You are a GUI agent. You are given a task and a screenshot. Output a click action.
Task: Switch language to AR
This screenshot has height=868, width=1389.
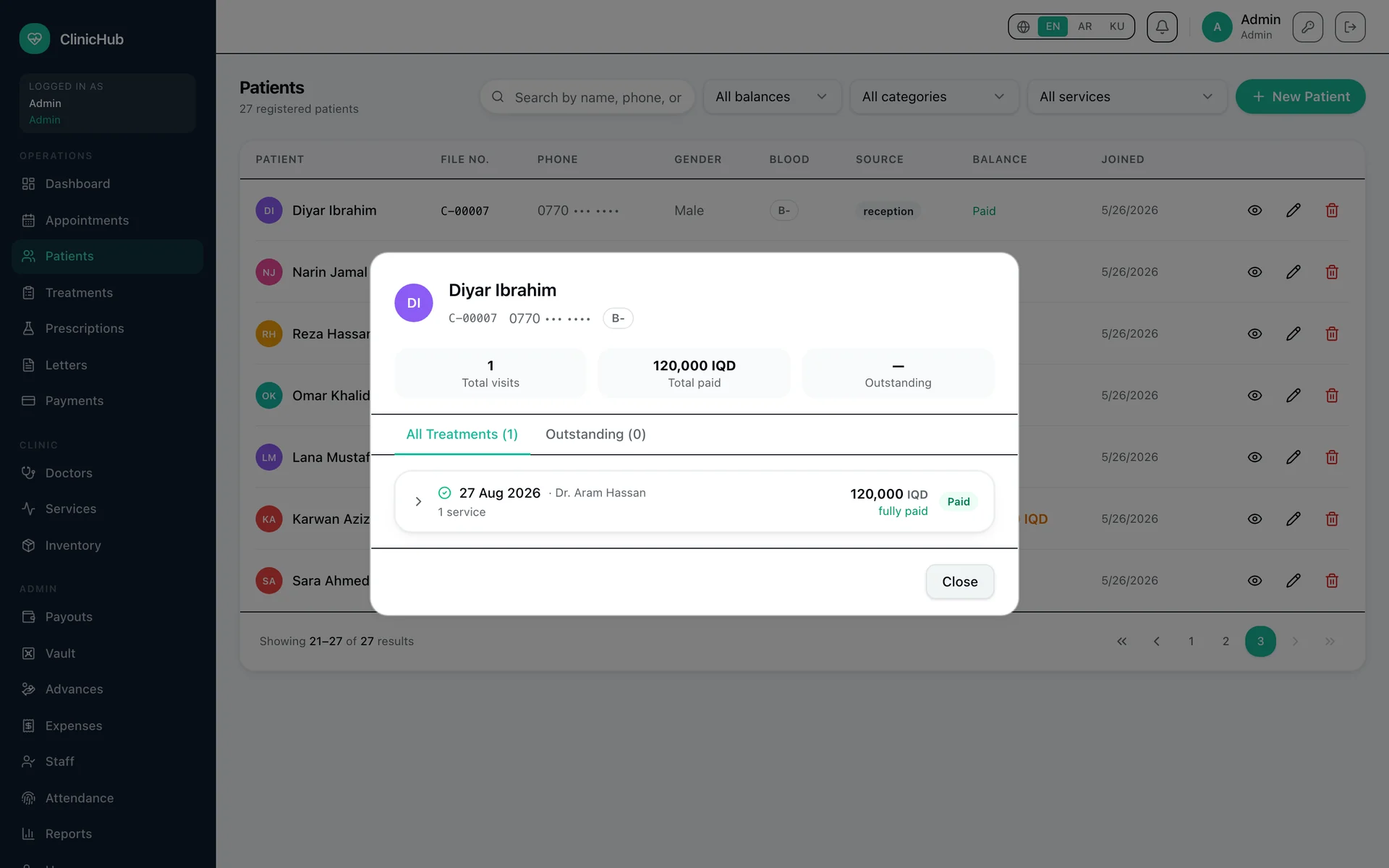1084,27
